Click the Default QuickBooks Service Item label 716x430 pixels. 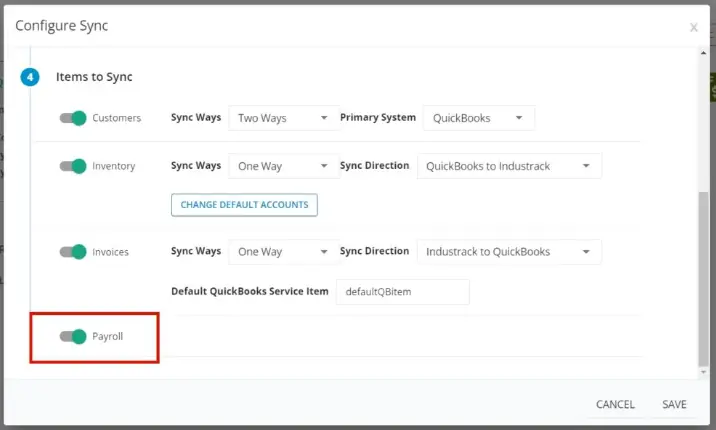pos(250,291)
